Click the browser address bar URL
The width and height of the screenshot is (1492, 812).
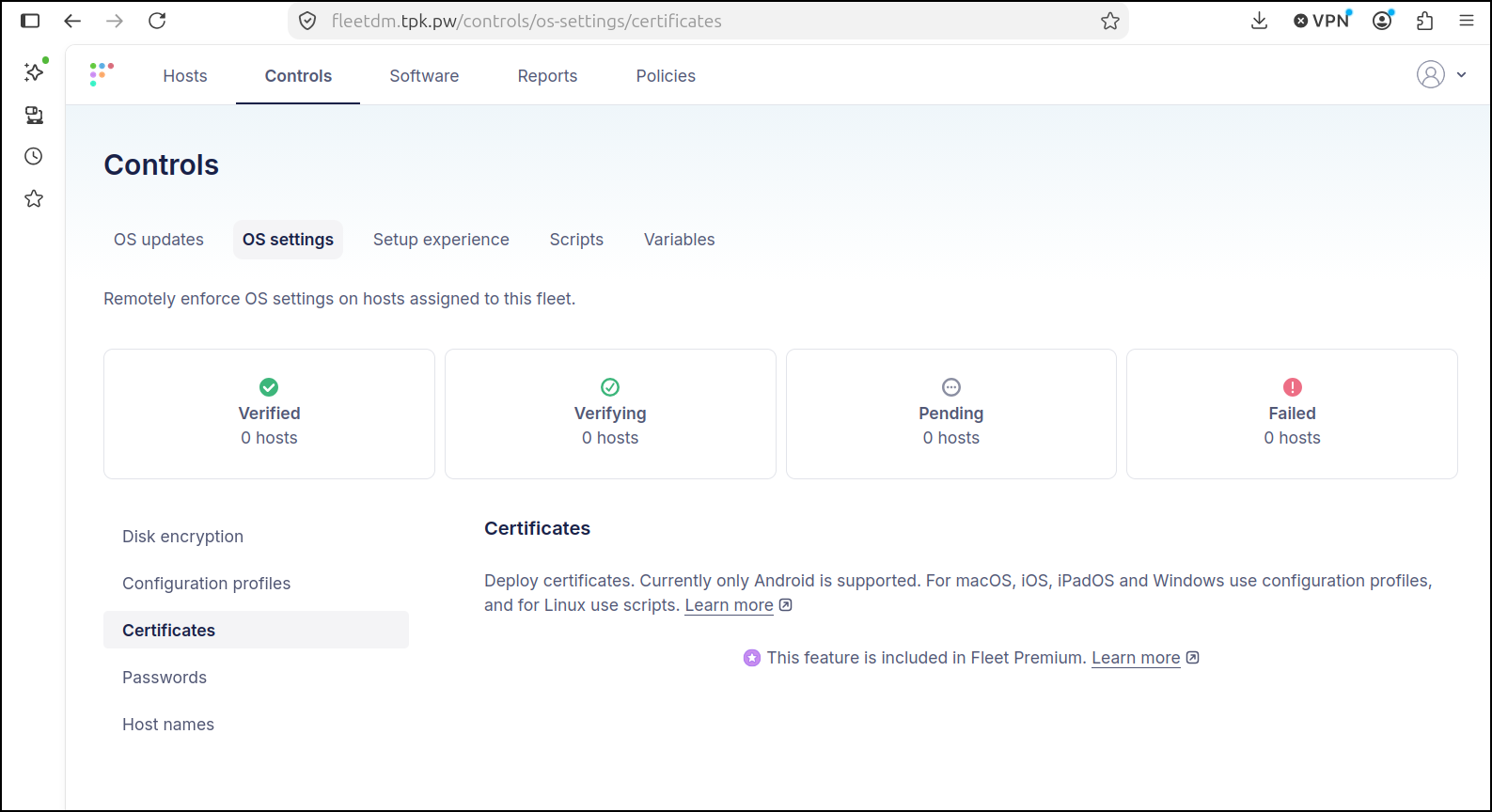[x=526, y=21]
